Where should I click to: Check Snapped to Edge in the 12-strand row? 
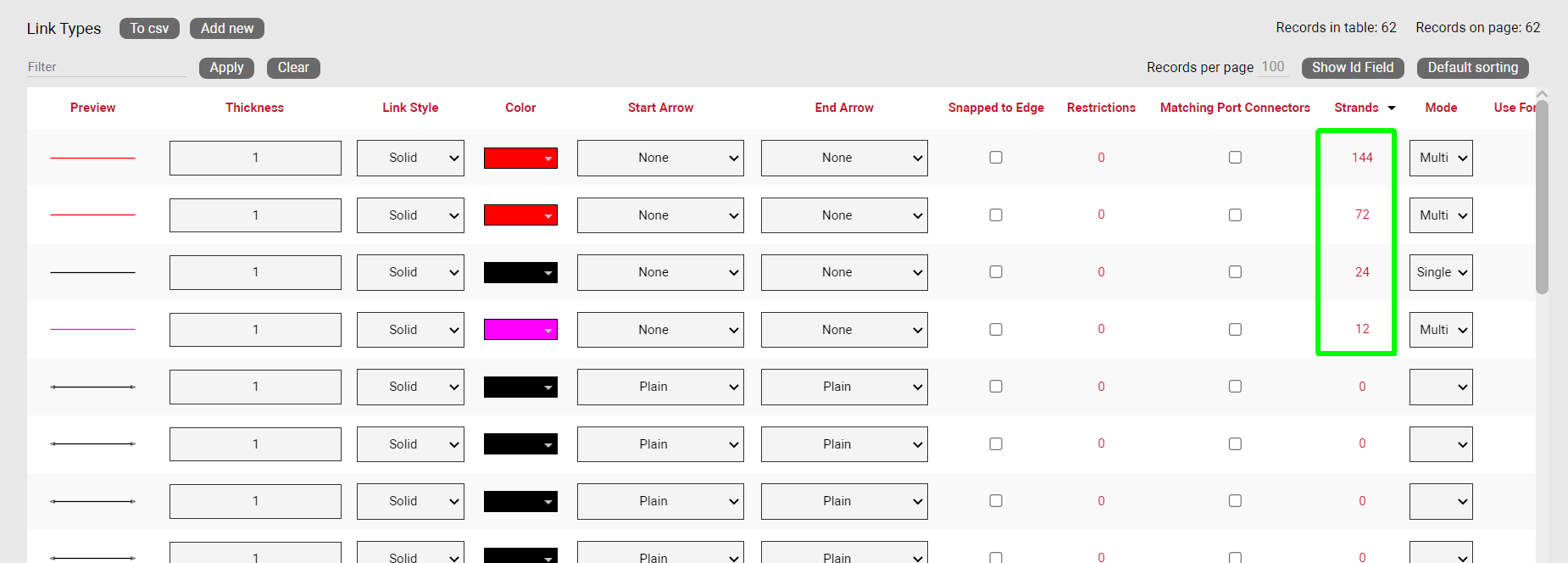[x=996, y=330]
